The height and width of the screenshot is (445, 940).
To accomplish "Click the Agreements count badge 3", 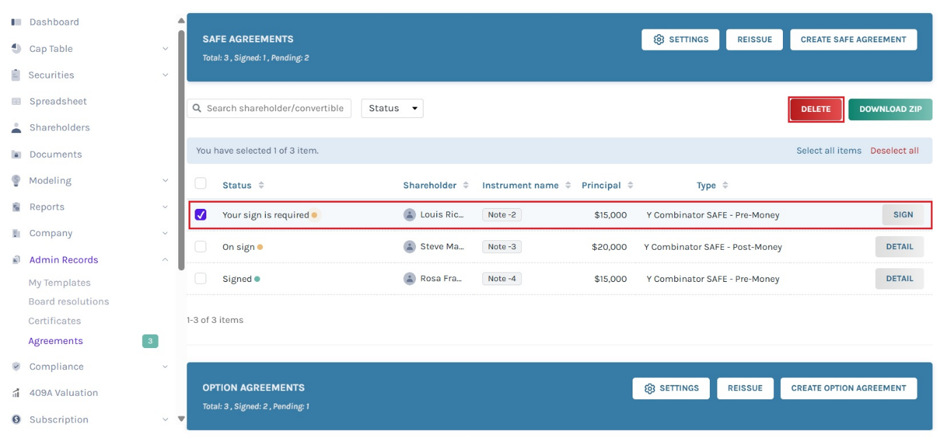I will click(150, 341).
